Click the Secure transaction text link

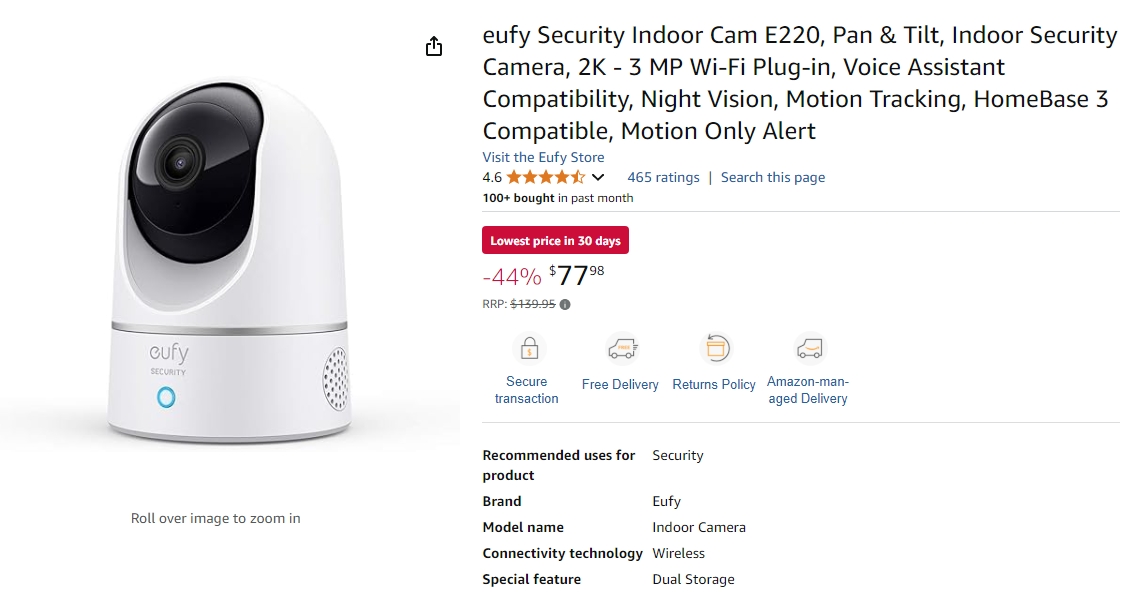coord(526,390)
